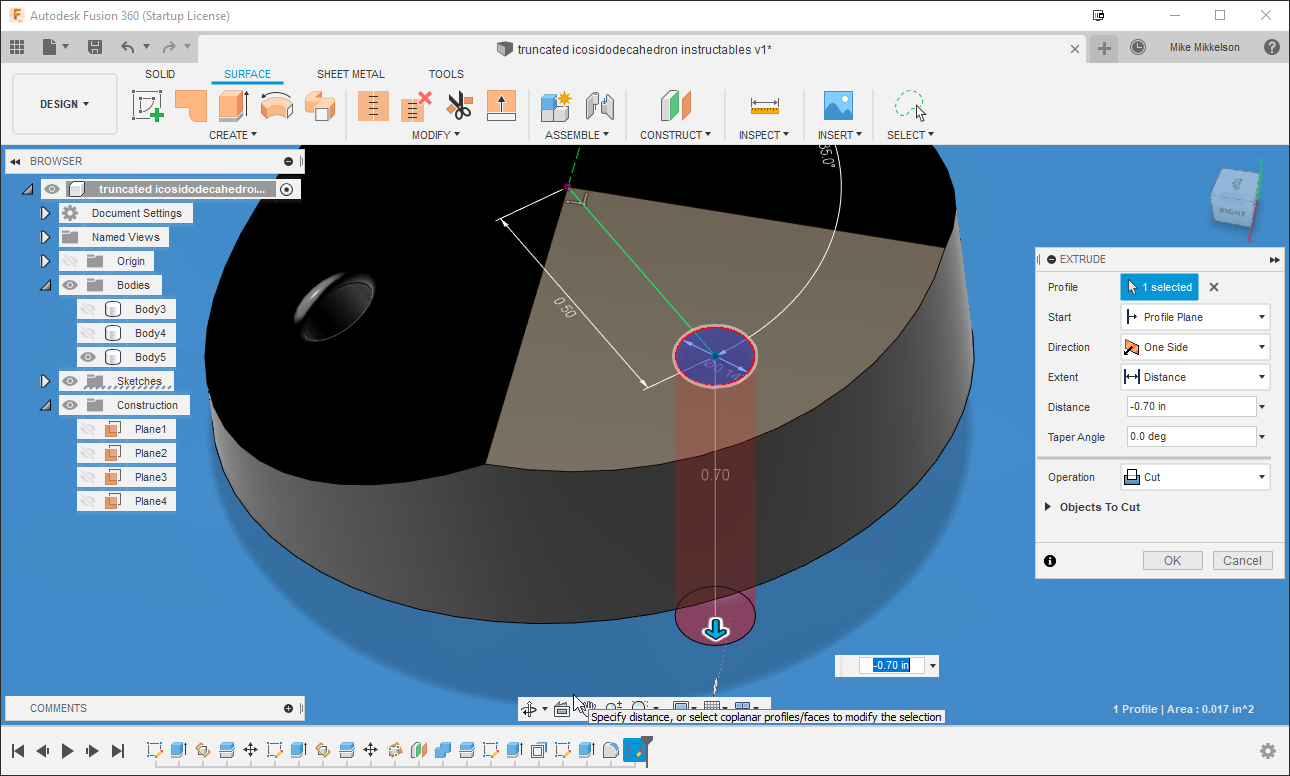Cancel the Extrude operation
This screenshot has height=776, width=1290.
[x=1242, y=560]
